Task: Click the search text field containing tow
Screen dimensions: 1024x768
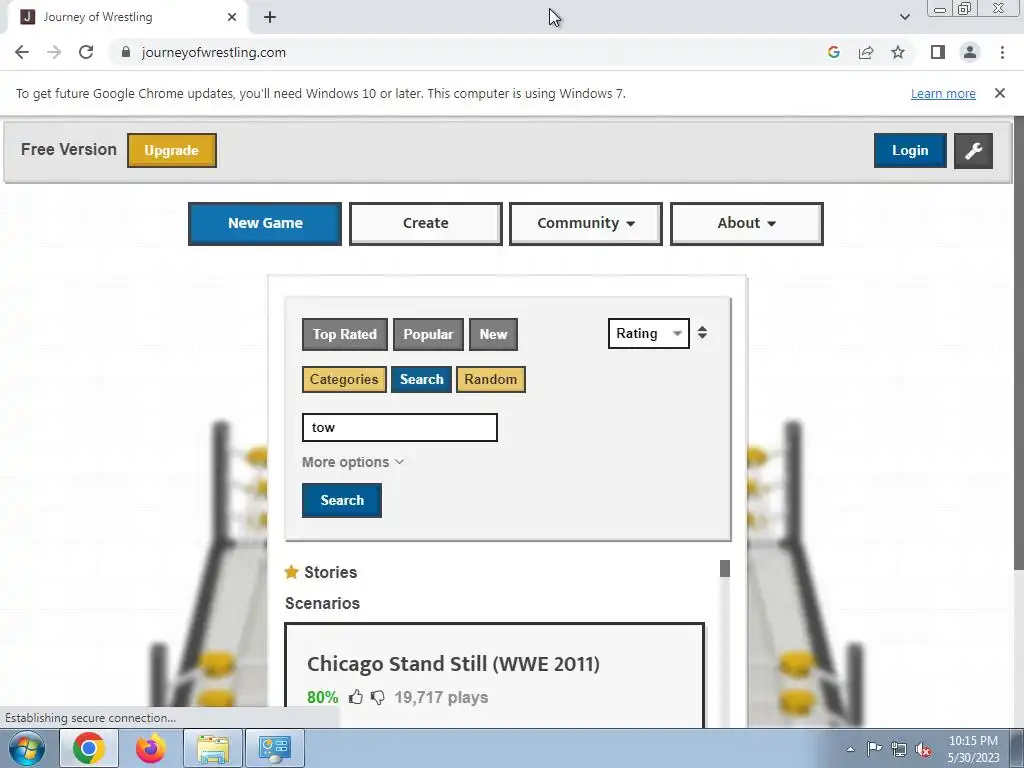Action: [400, 427]
